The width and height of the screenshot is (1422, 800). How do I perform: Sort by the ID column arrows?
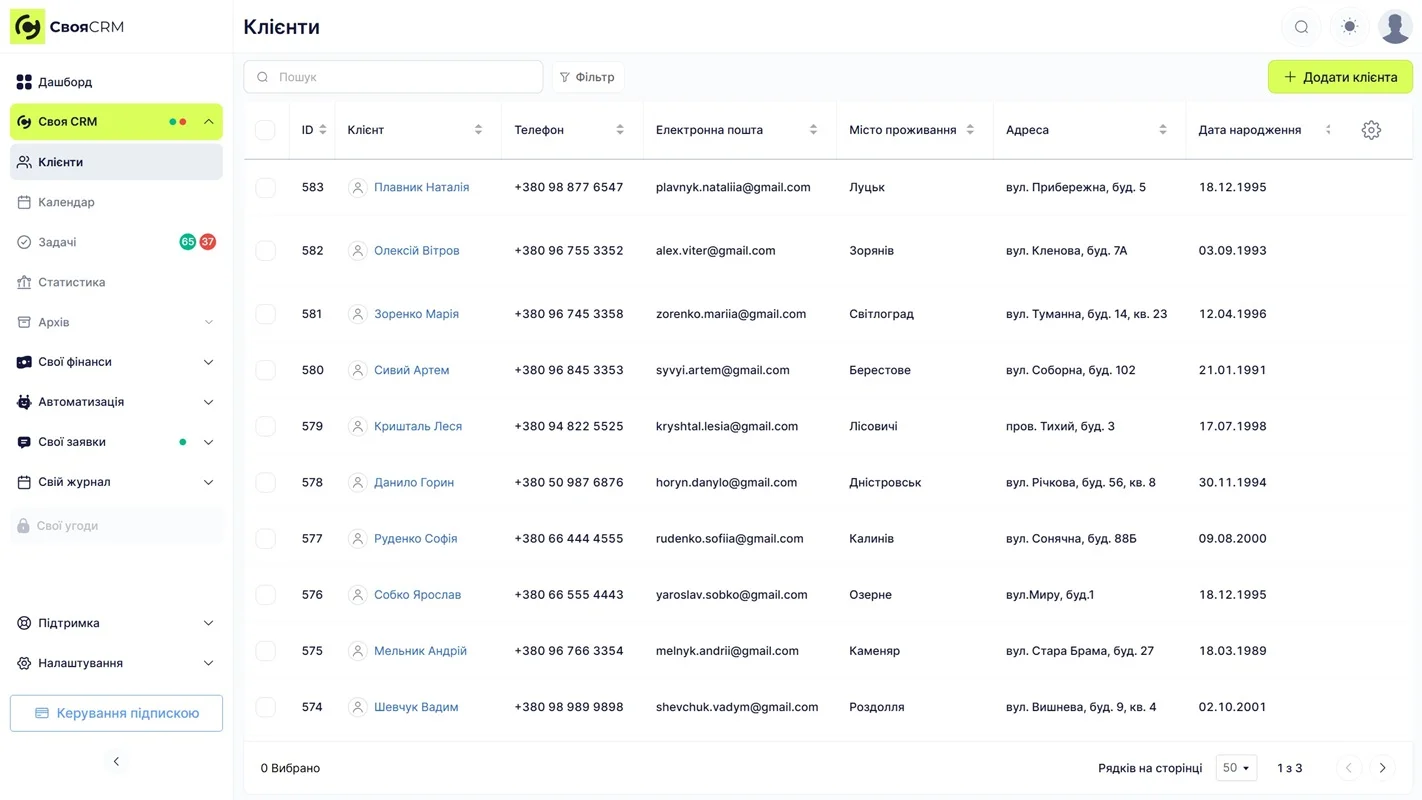(322, 130)
